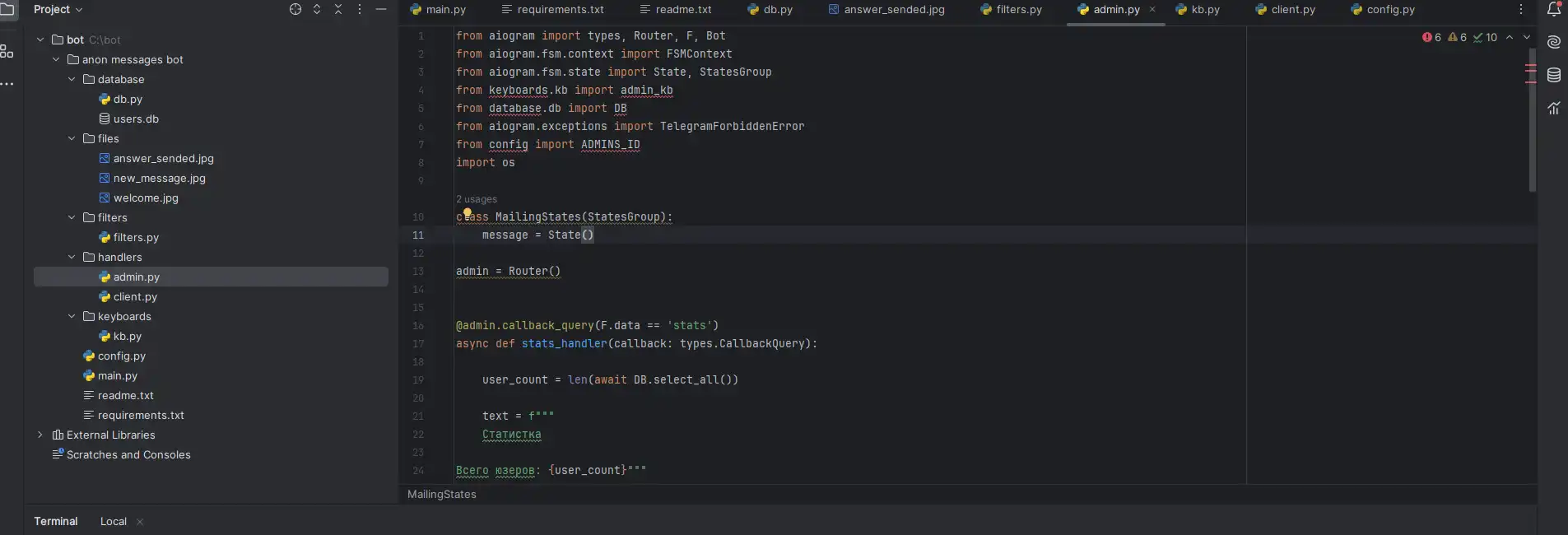The width and height of the screenshot is (1568, 535).
Task: Open the editor tabs options menu
Action: (x=1521, y=9)
